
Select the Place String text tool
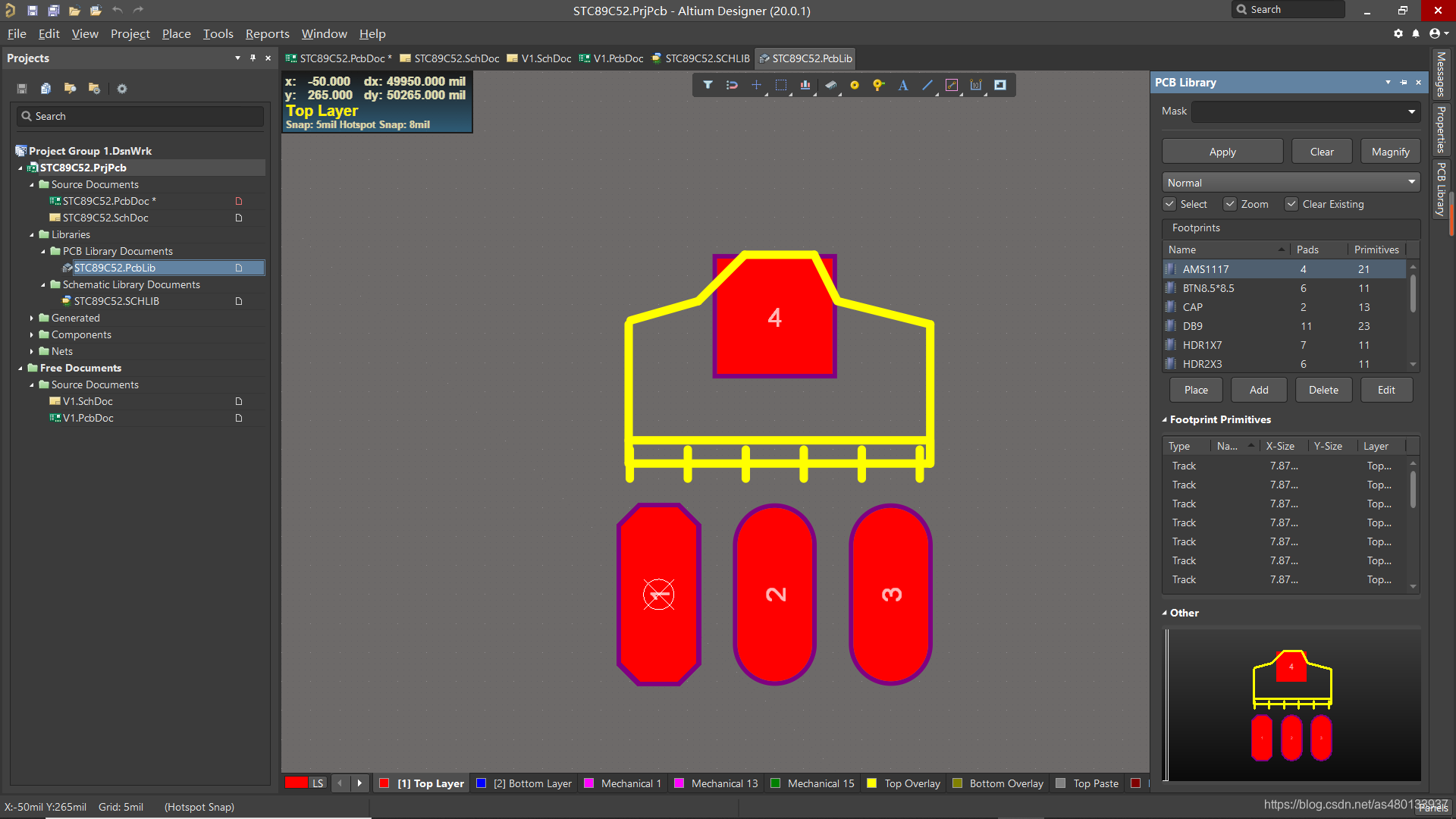pyautogui.click(x=903, y=85)
